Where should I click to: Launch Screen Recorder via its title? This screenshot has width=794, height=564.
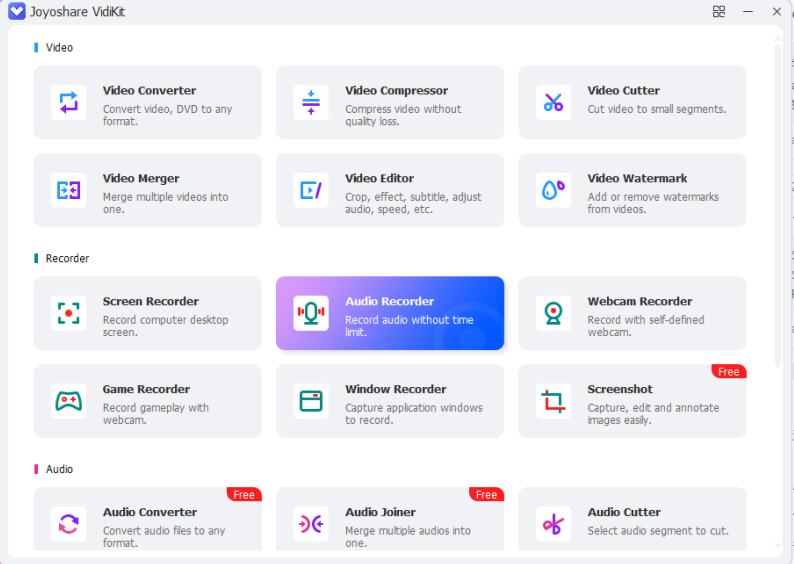150,302
